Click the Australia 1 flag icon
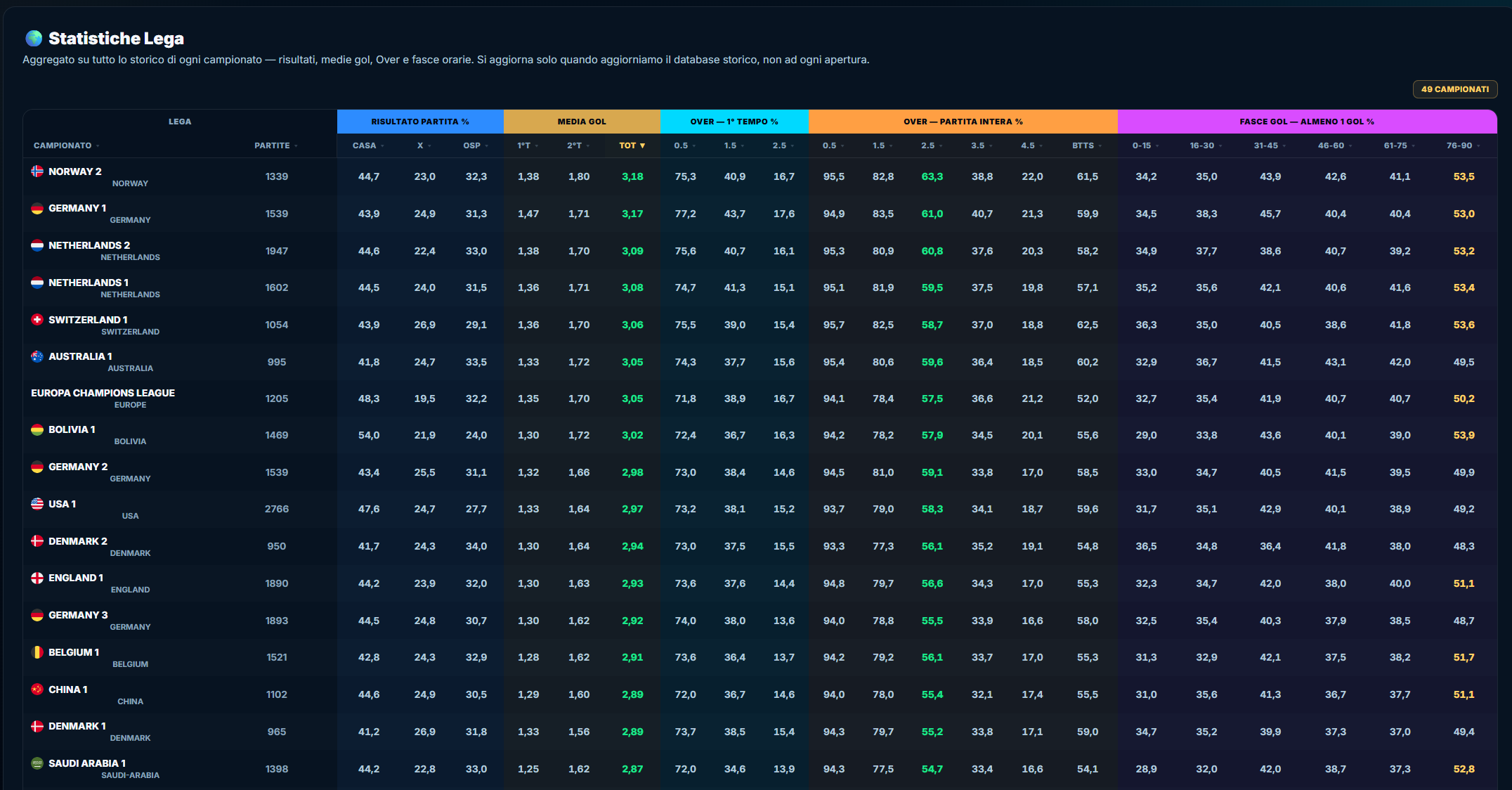This screenshot has width=1512, height=790. click(x=37, y=356)
